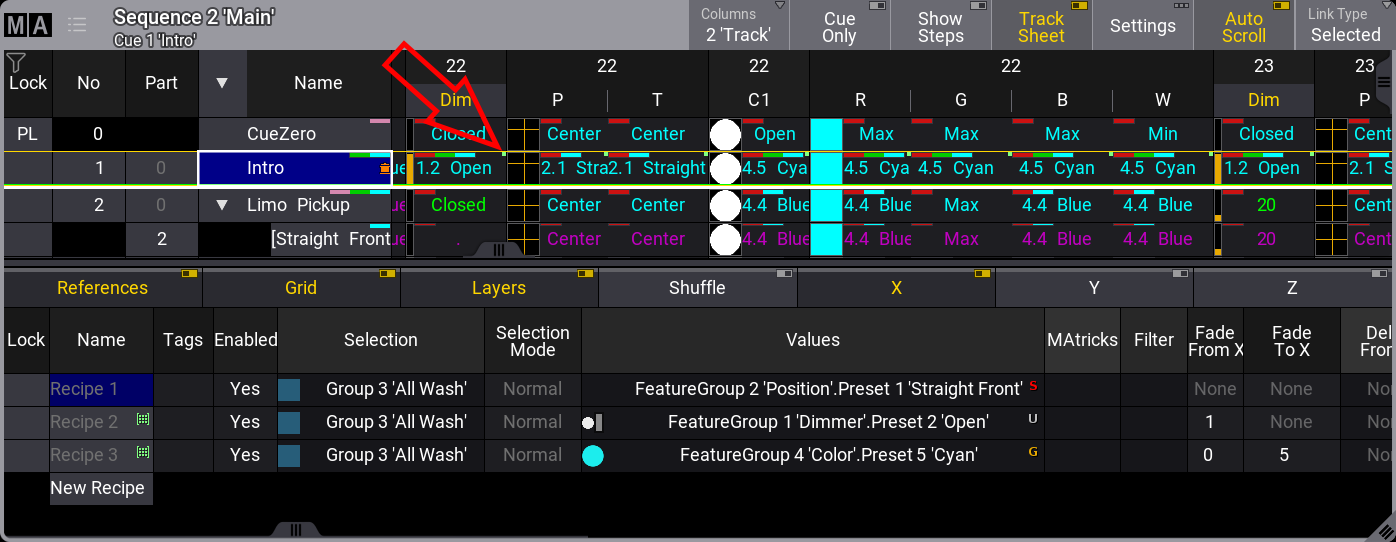Click the grid icon next to Recipe 2

[x=142, y=421]
